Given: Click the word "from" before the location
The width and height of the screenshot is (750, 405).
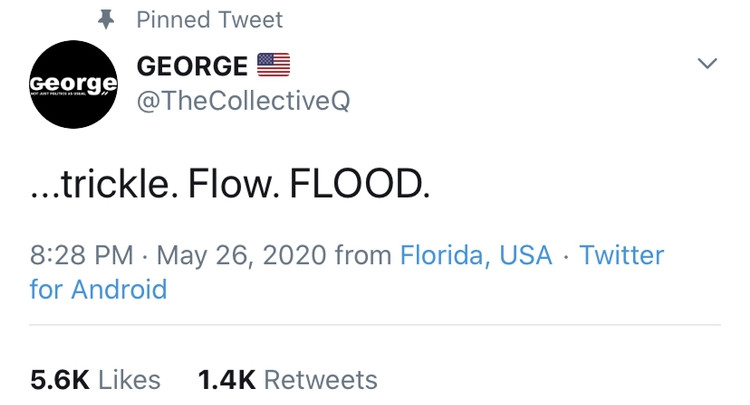Looking at the screenshot, I should (362, 255).
